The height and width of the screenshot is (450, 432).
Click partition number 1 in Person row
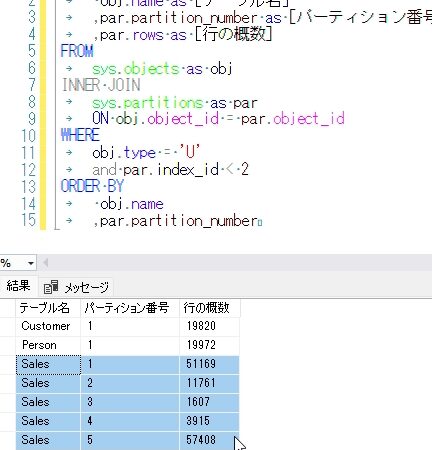click(x=130, y=345)
